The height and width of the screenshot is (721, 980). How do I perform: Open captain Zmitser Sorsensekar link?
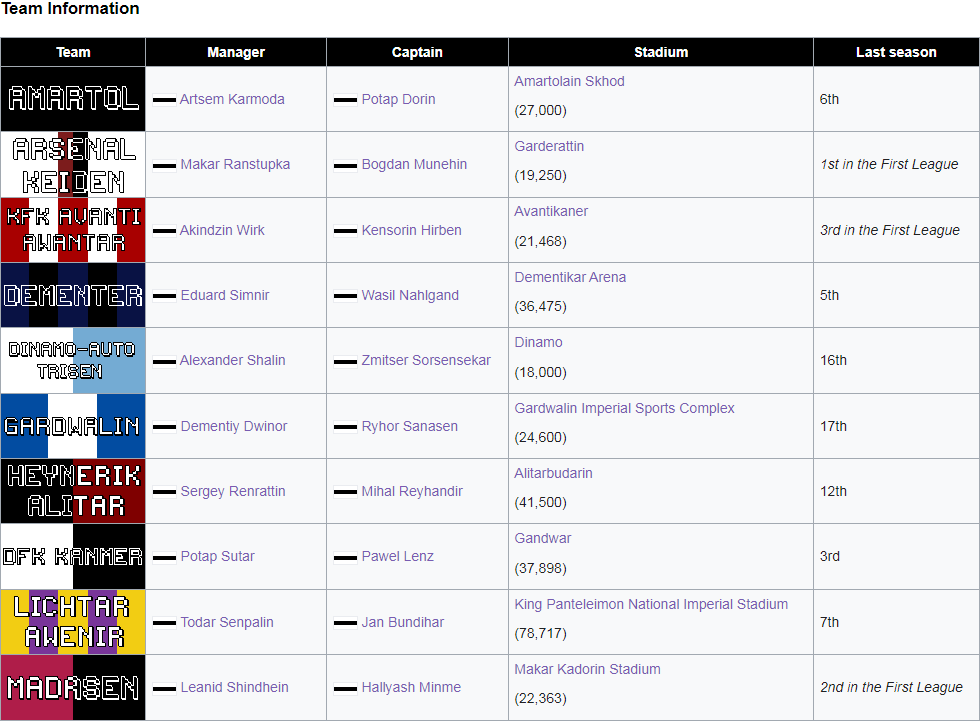click(426, 360)
